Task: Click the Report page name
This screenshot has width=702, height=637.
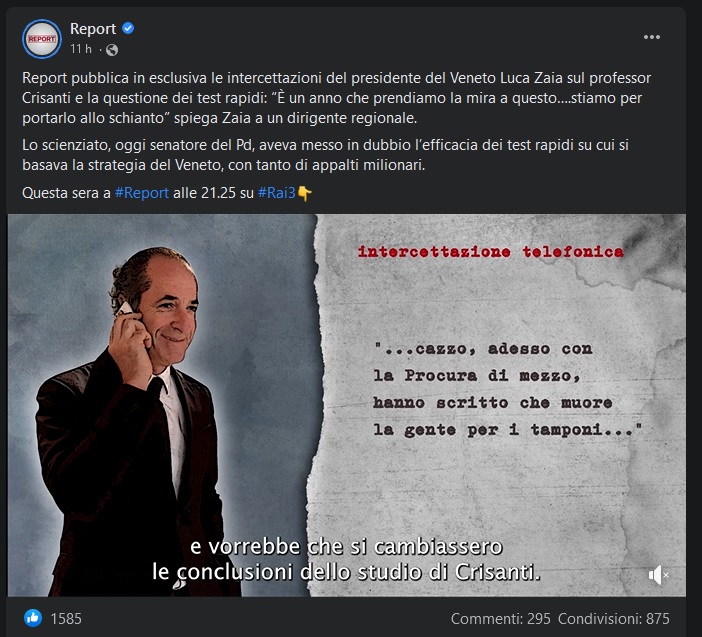Action: click(x=93, y=29)
